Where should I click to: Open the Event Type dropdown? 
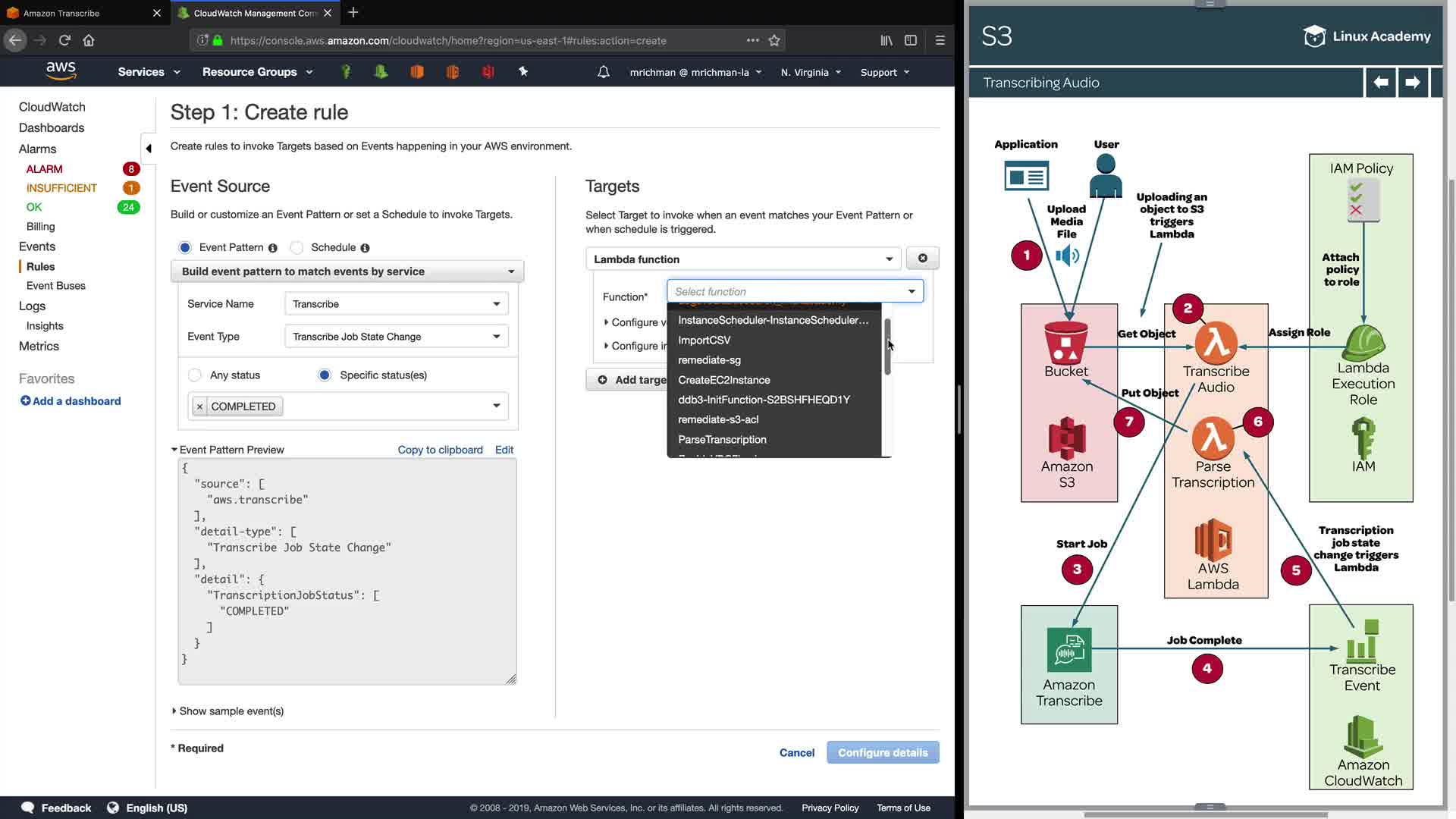point(396,337)
